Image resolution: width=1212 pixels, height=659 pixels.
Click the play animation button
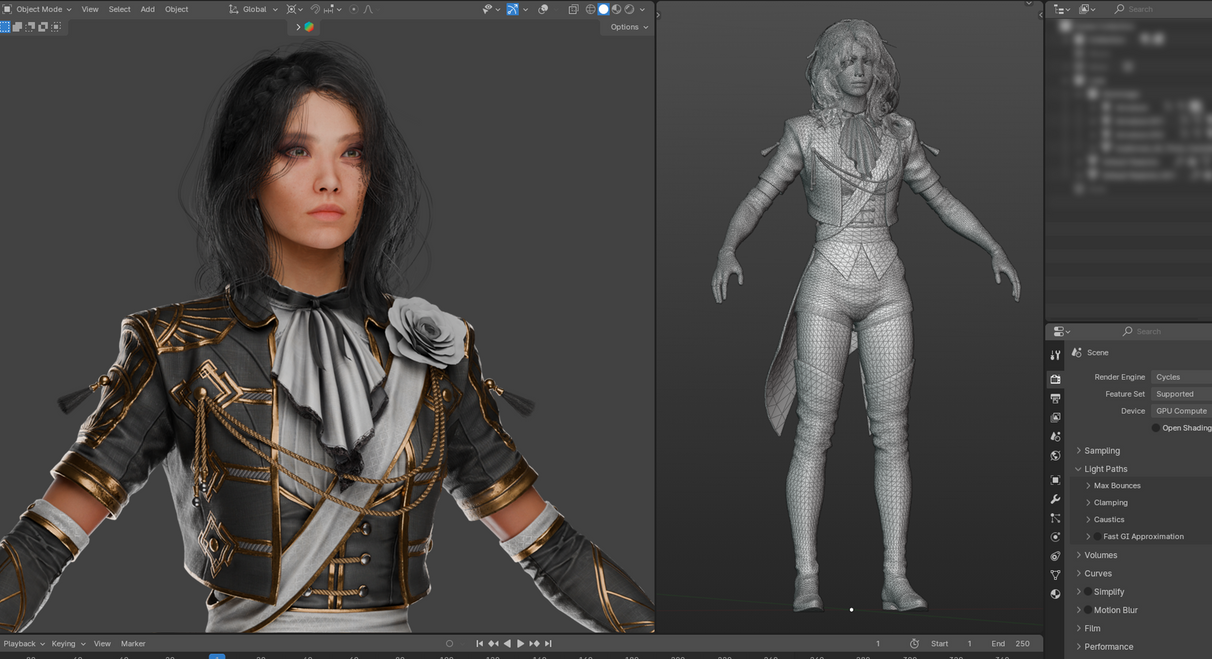(520, 644)
